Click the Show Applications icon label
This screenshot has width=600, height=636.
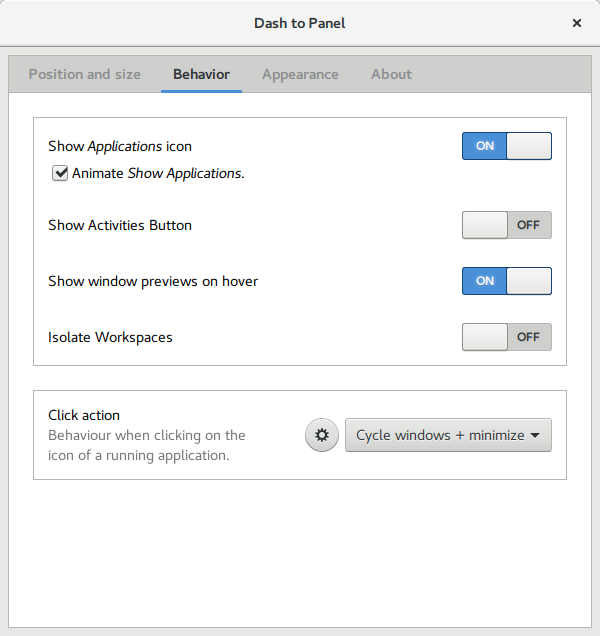point(120,146)
